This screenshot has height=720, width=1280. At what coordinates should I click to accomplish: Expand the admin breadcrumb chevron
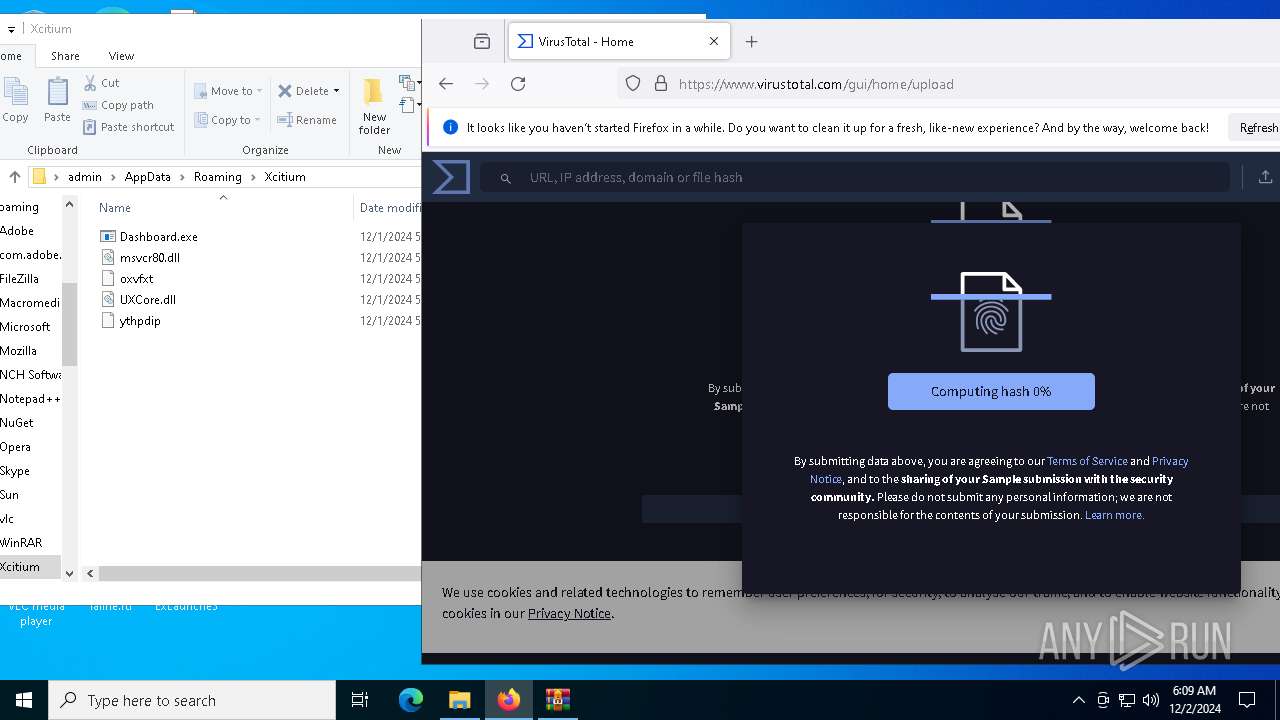(x=113, y=177)
